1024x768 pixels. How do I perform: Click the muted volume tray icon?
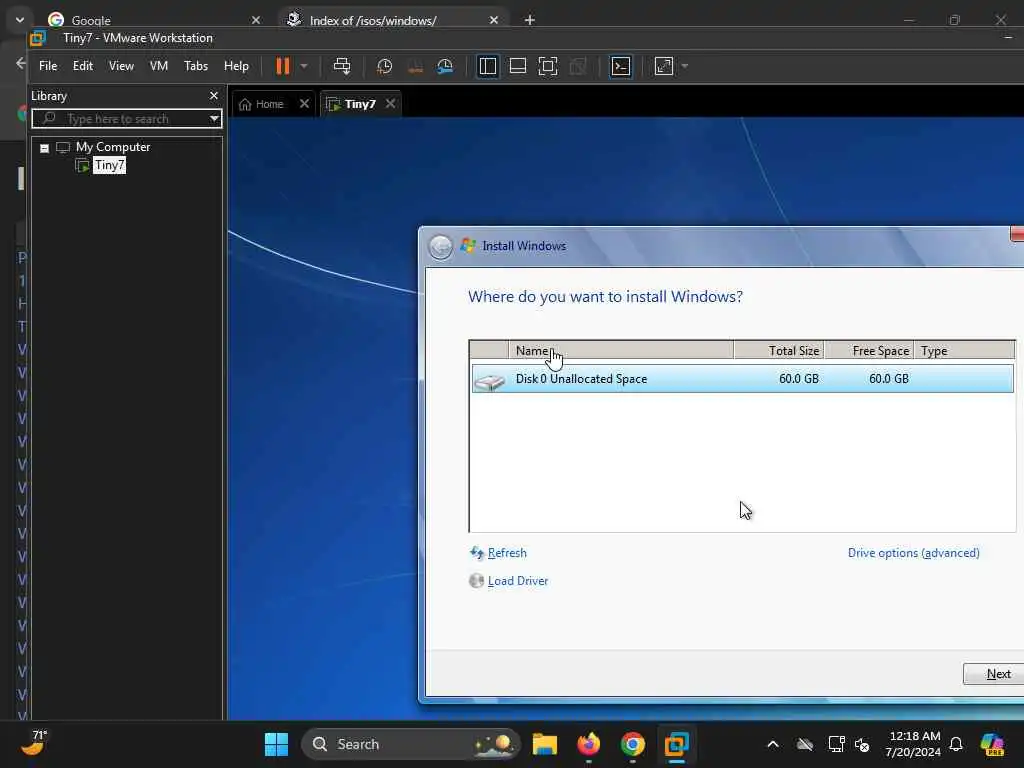pyautogui.click(x=862, y=744)
